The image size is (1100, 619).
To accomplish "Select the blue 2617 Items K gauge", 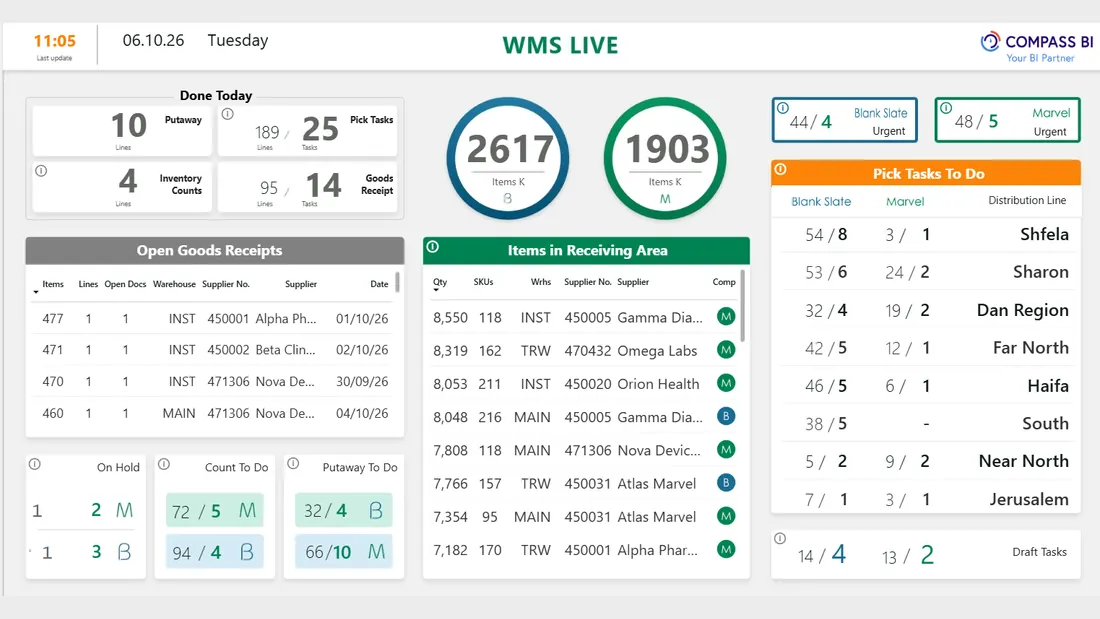I will tap(508, 158).
